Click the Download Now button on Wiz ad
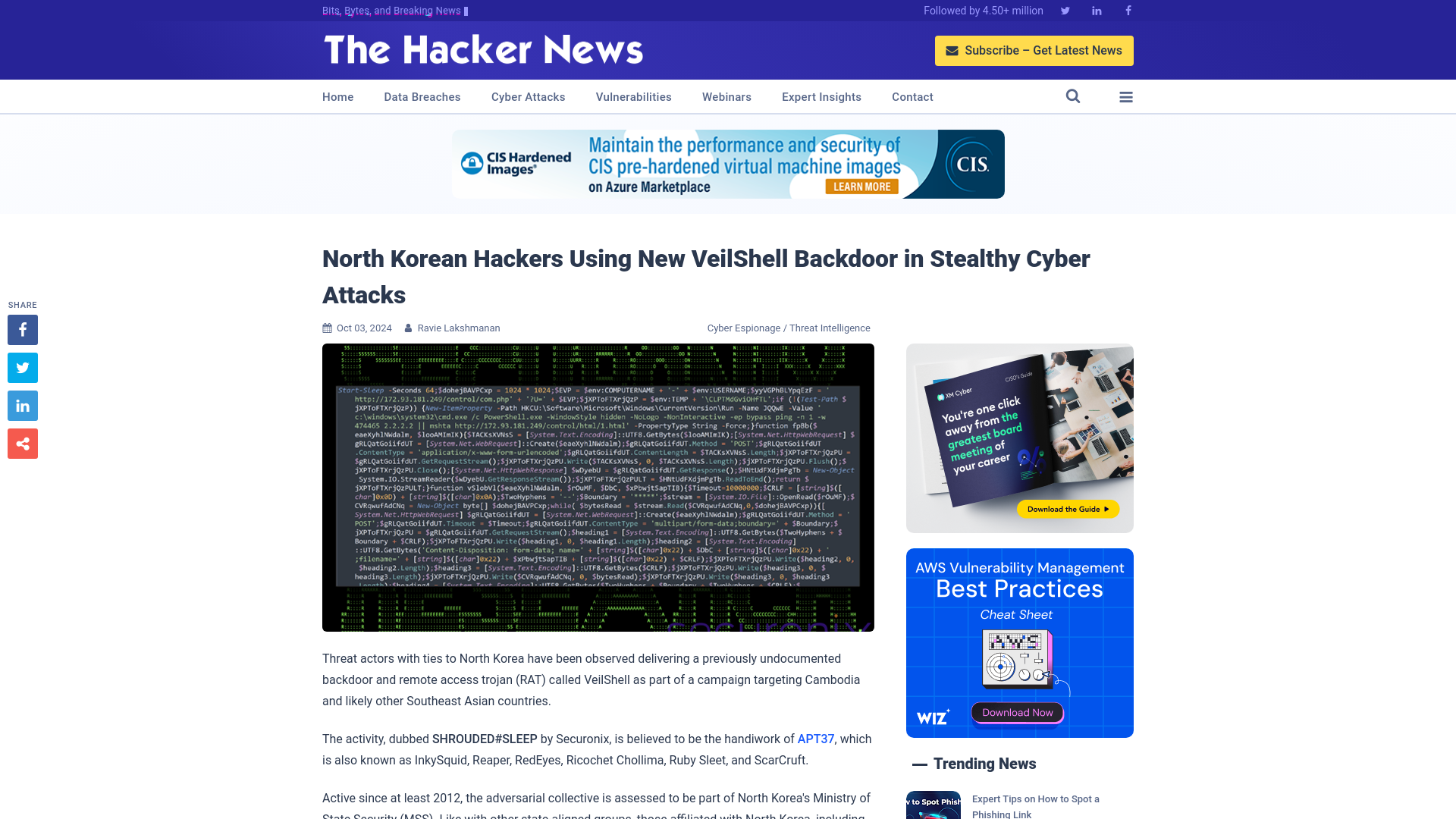Viewport: 1456px width, 819px height. click(1018, 711)
